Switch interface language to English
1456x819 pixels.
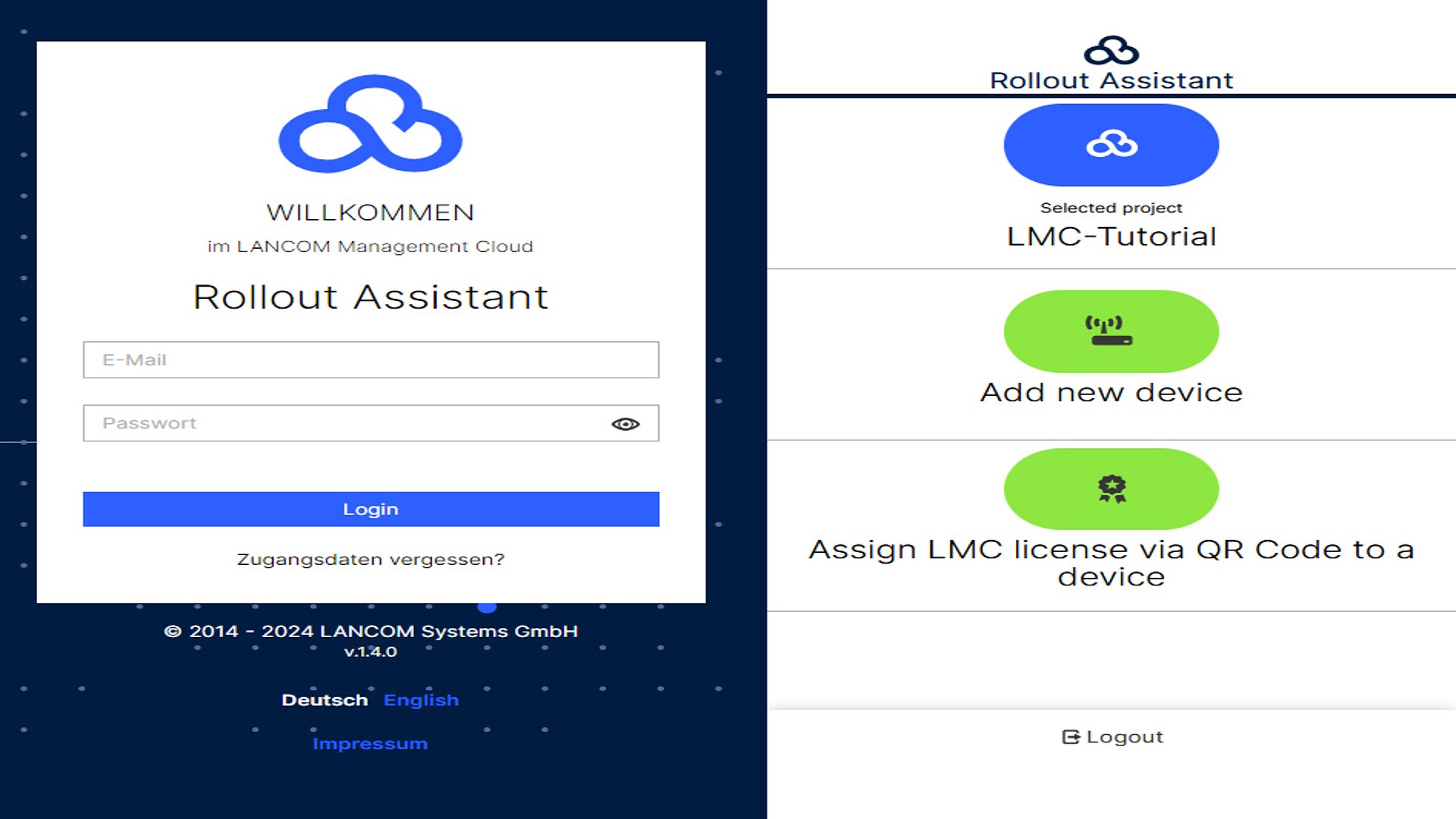click(421, 699)
